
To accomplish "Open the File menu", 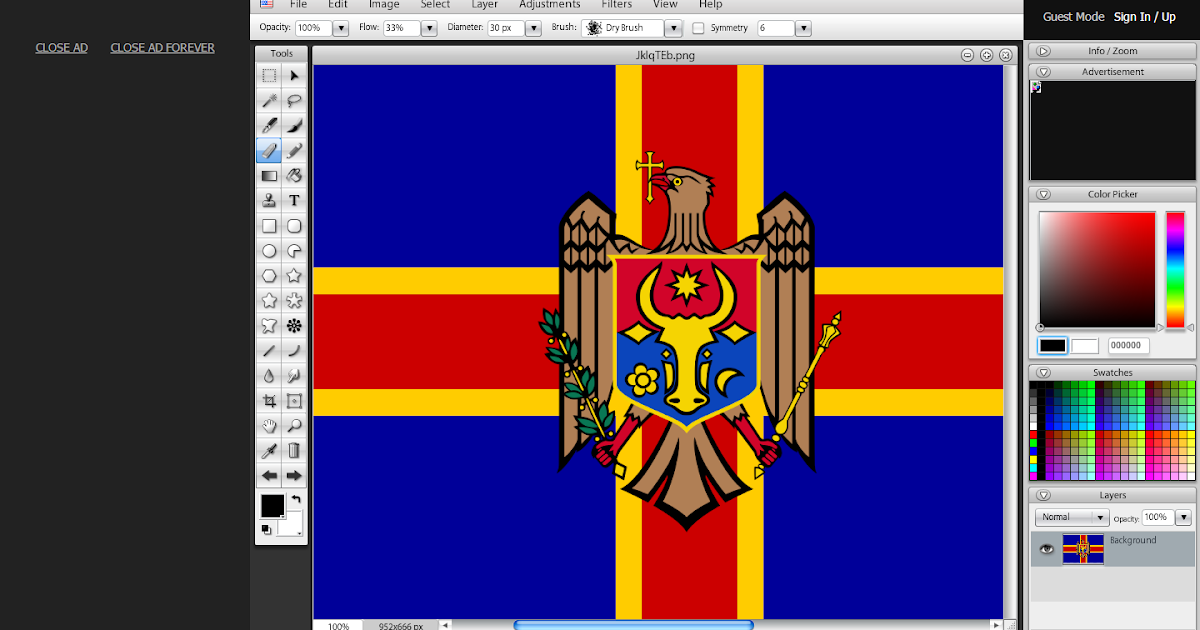I will coord(298,4).
